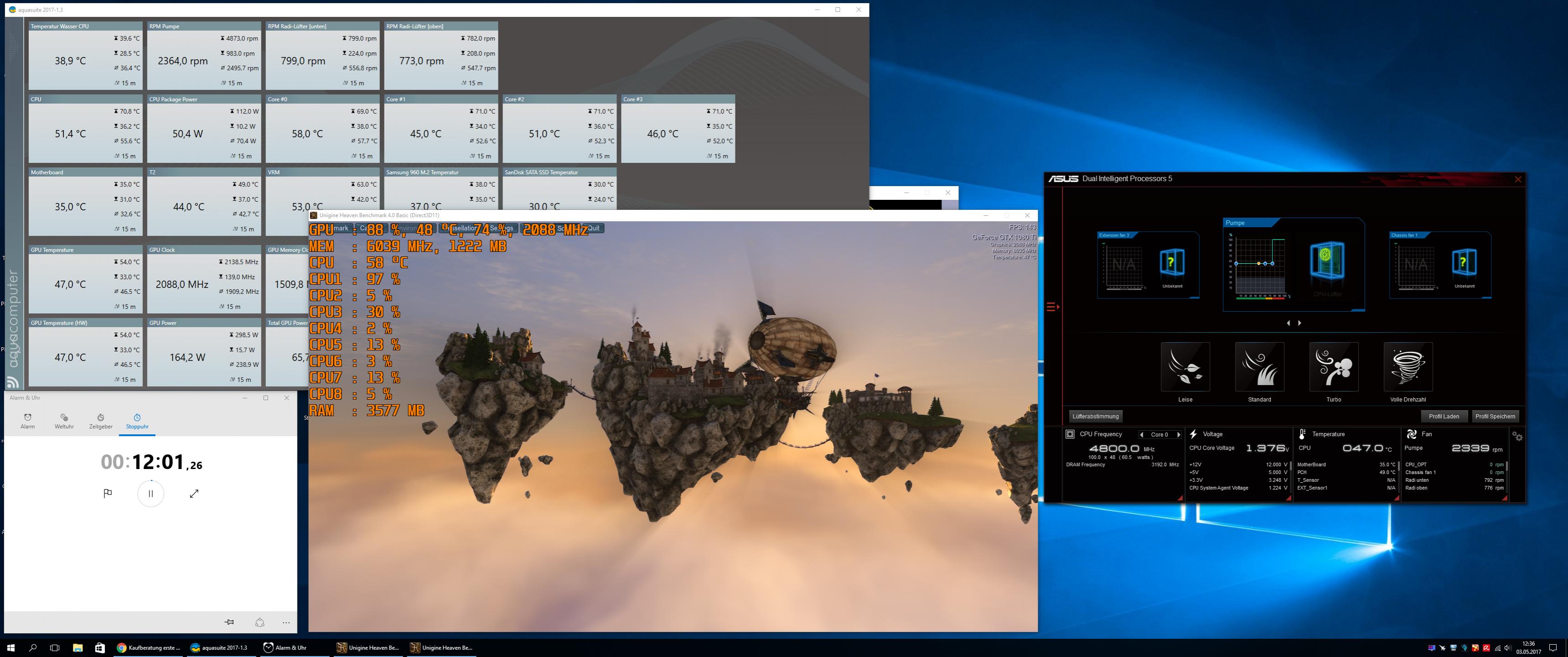Select the Standard fan profile icon
The height and width of the screenshot is (657, 1568).
click(x=1259, y=366)
